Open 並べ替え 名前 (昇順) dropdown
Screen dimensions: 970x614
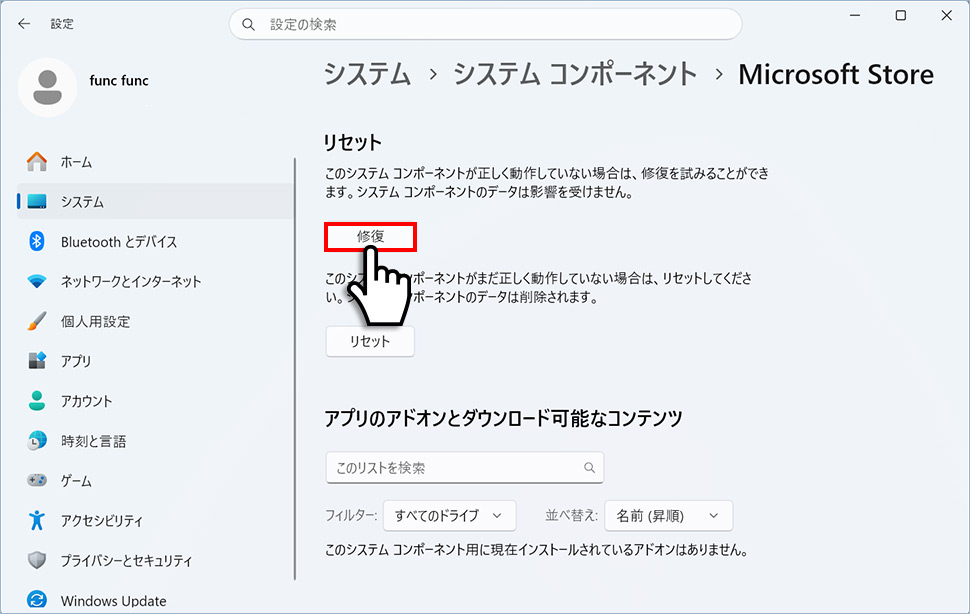tap(669, 515)
